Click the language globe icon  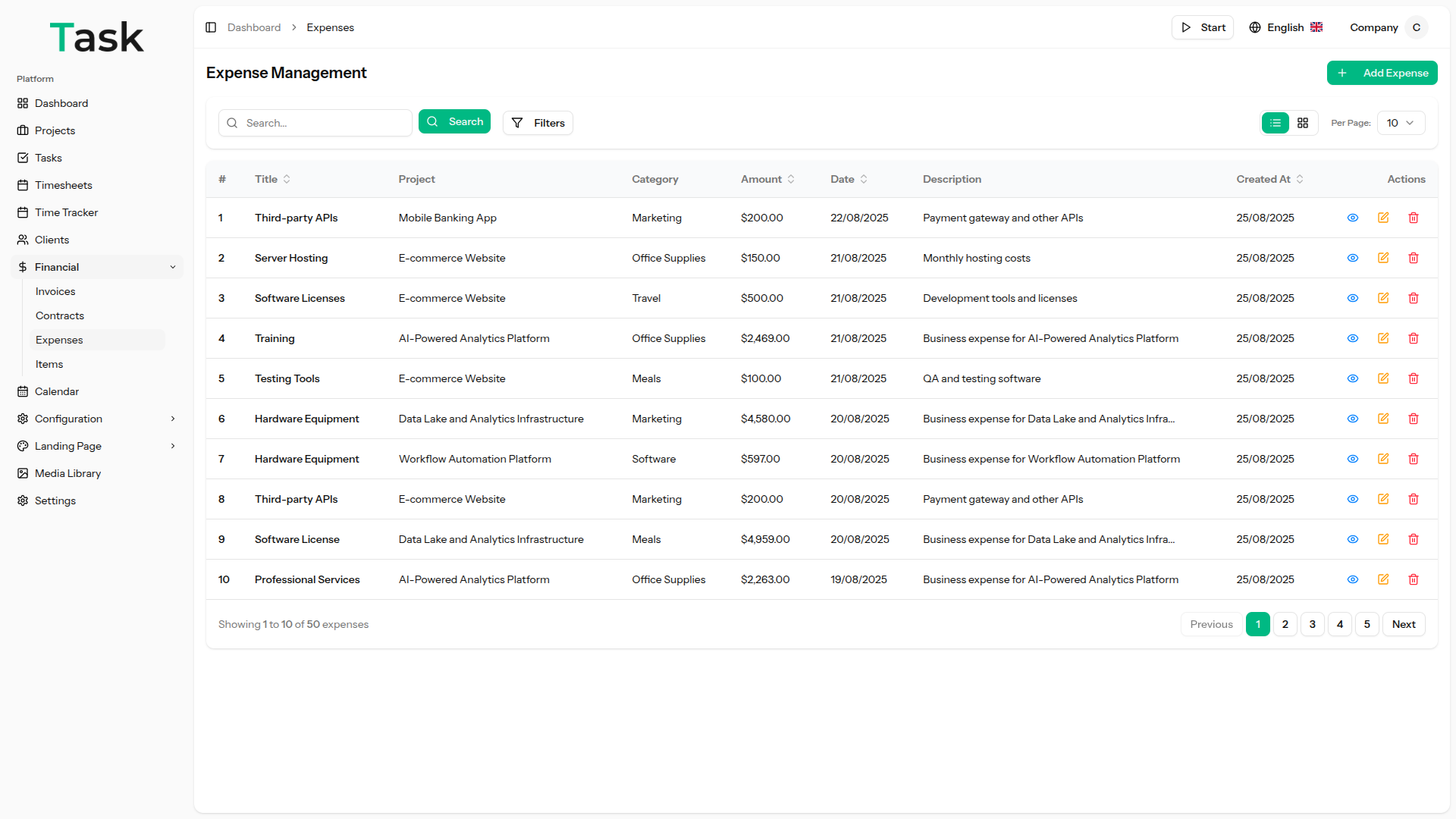tap(1254, 27)
